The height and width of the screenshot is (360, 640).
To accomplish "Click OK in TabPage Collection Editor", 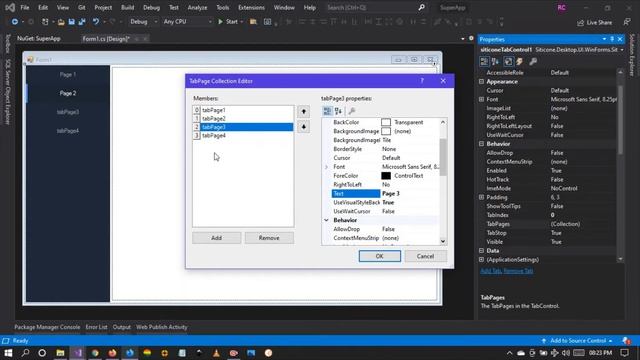I will tap(380, 256).
